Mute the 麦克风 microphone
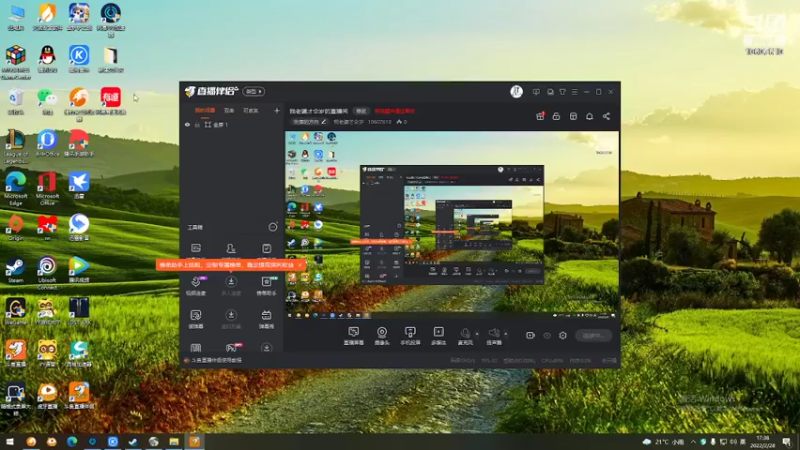Screen dimensions: 800x450 [465, 336]
